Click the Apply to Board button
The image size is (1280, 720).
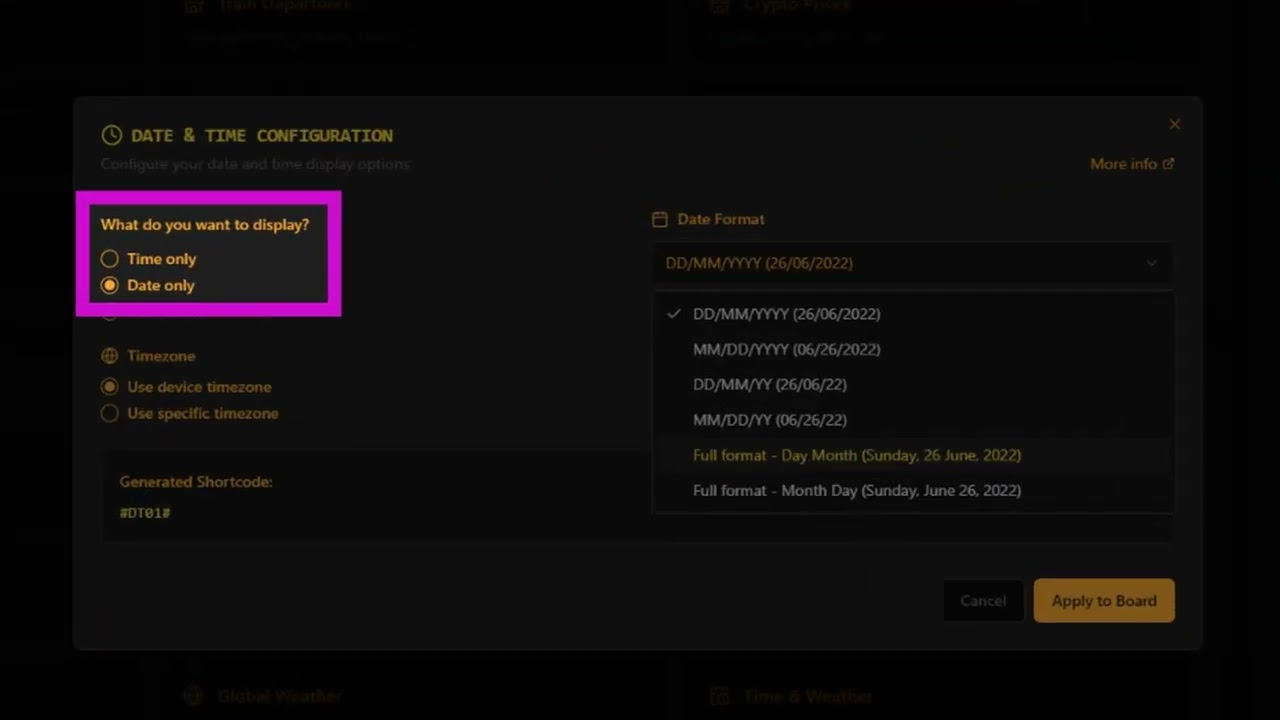[1104, 601]
